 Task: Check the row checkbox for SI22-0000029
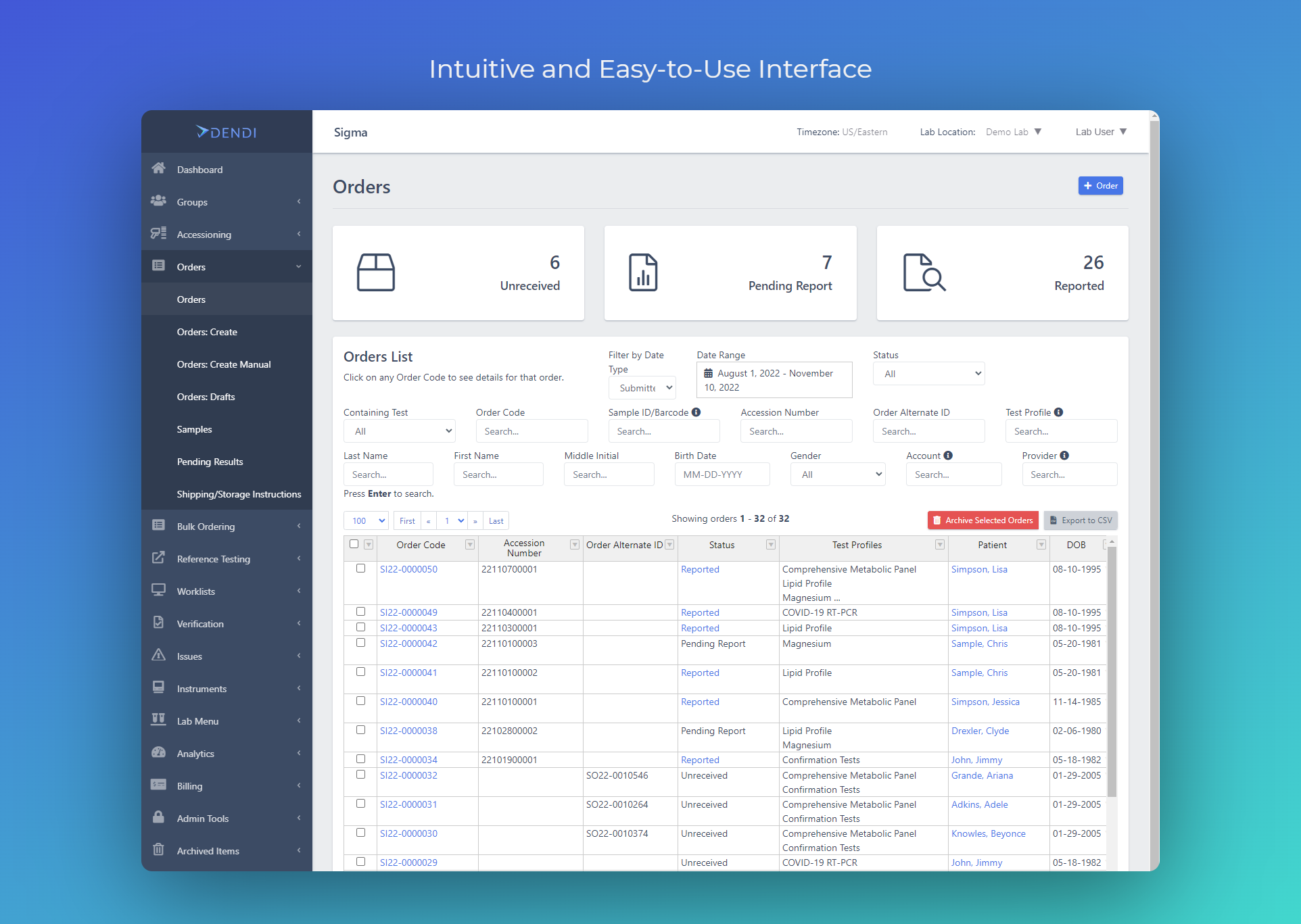pos(360,862)
